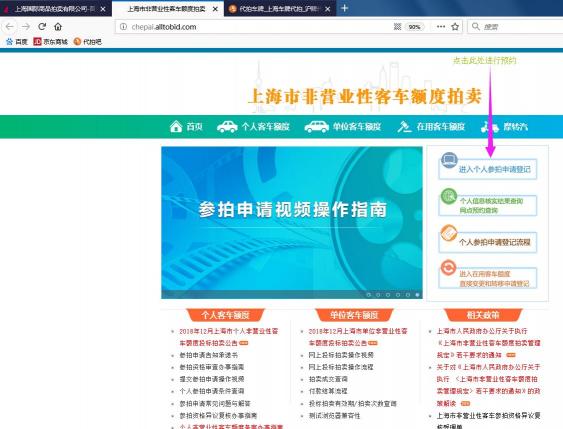Open 参拍申请常见问题与解答 link
Screen dimensions: 563x429
pyautogui.click(x=215, y=404)
